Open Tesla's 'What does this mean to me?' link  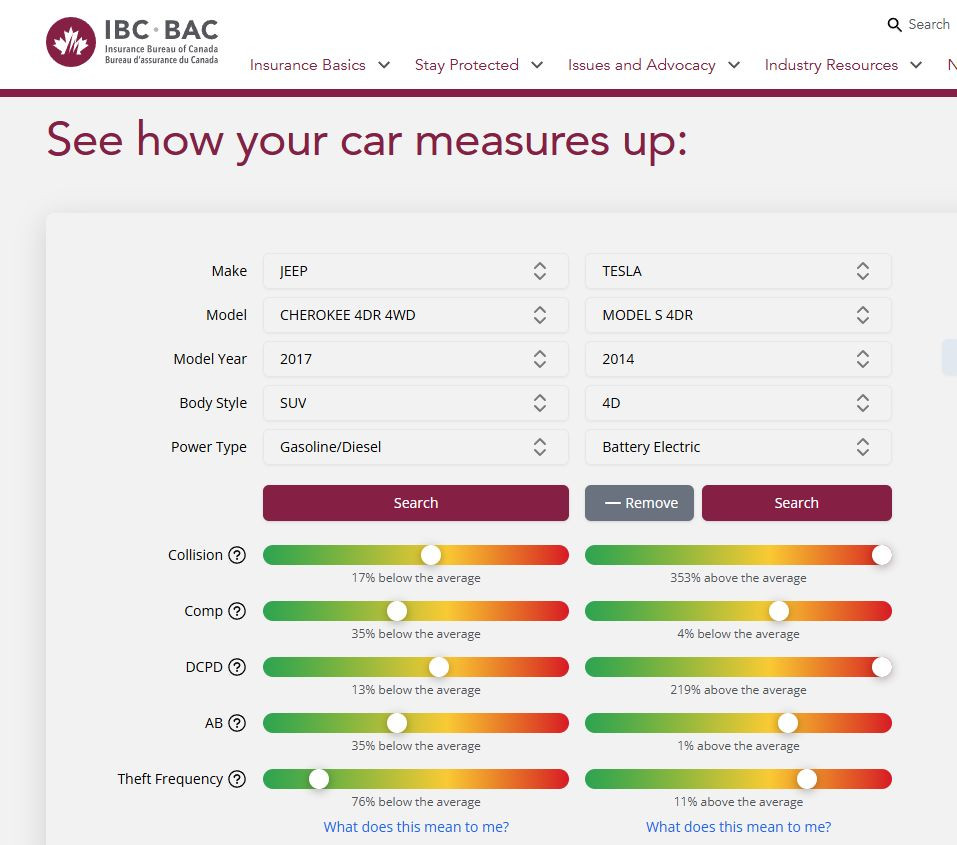[738, 827]
